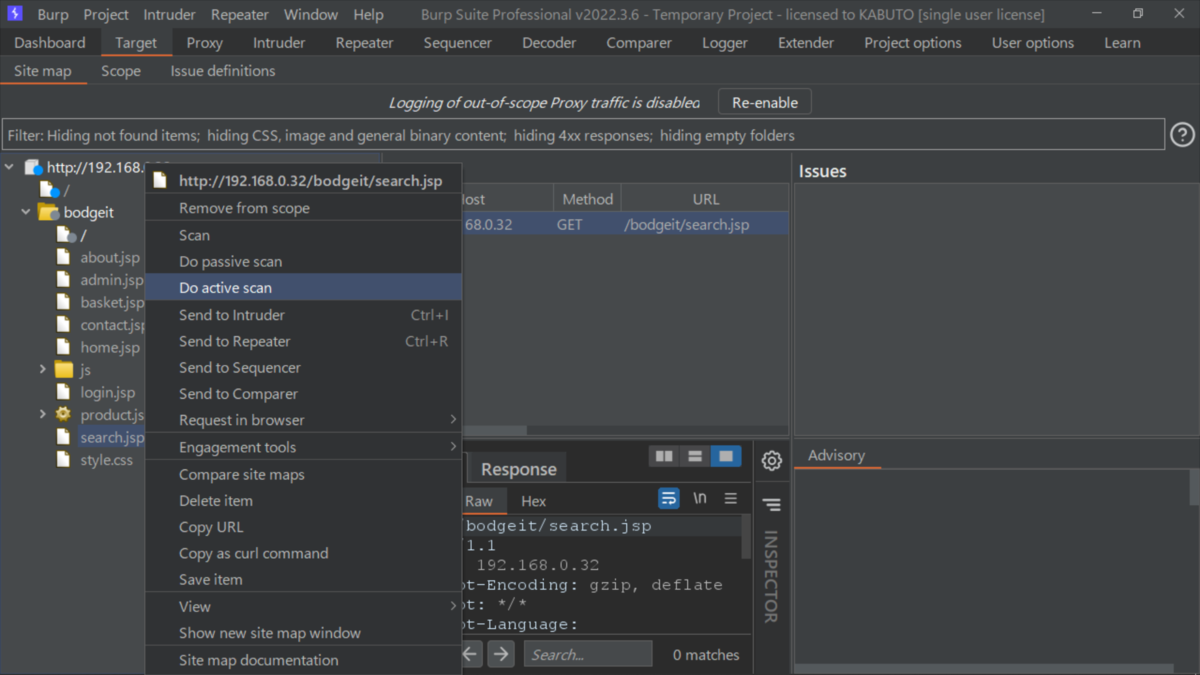Image resolution: width=1200 pixels, height=675 pixels.
Task: Click previous search match arrow
Action: (470, 654)
